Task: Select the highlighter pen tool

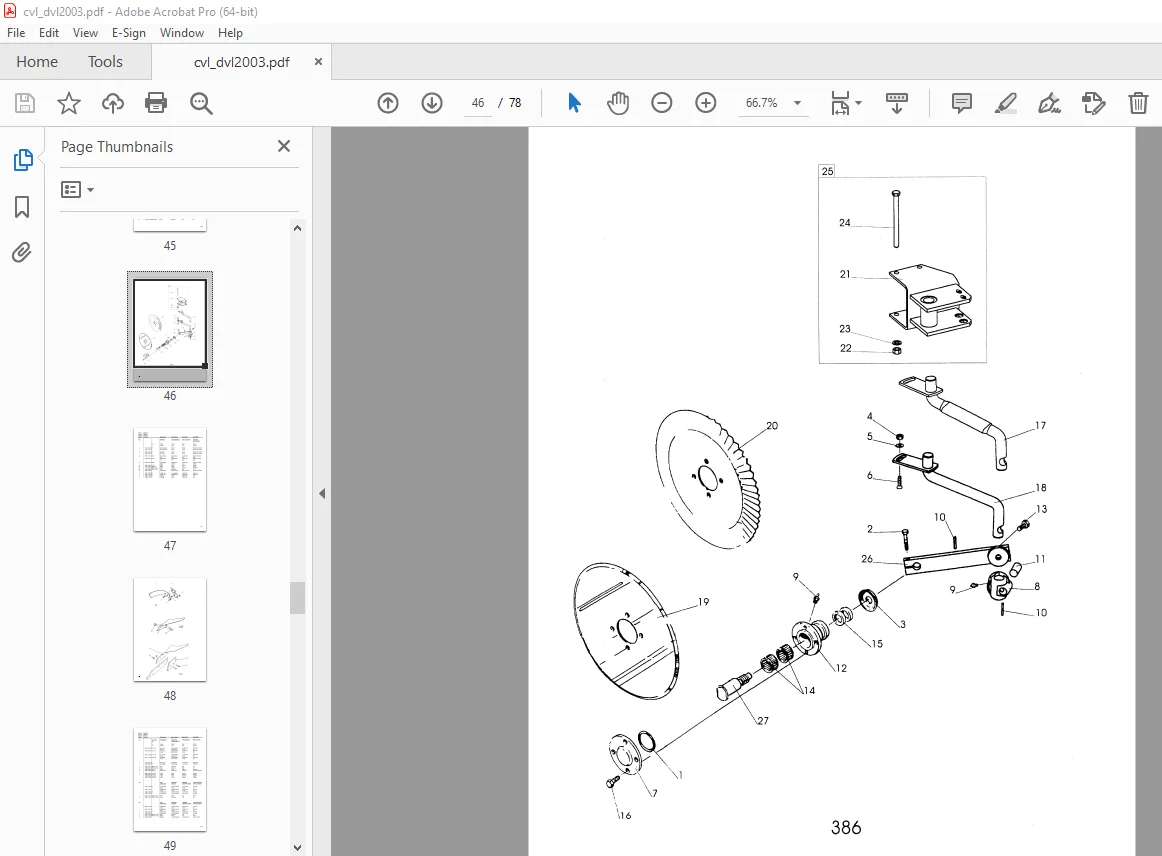Action: [1006, 103]
